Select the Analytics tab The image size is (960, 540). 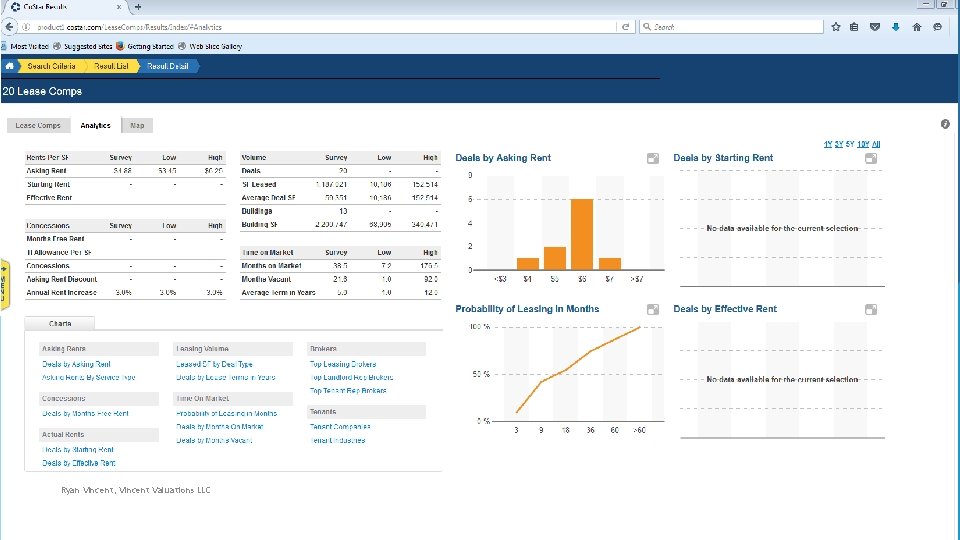96,126
